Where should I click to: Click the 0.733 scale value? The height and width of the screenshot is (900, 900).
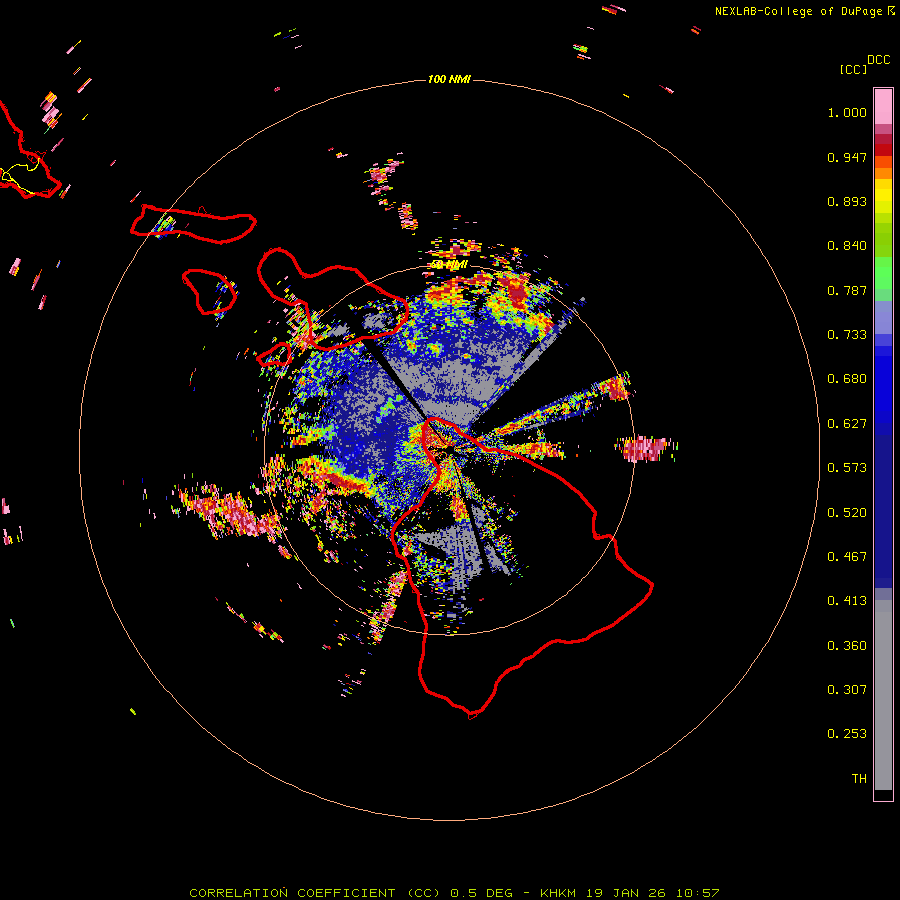(x=847, y=335)
